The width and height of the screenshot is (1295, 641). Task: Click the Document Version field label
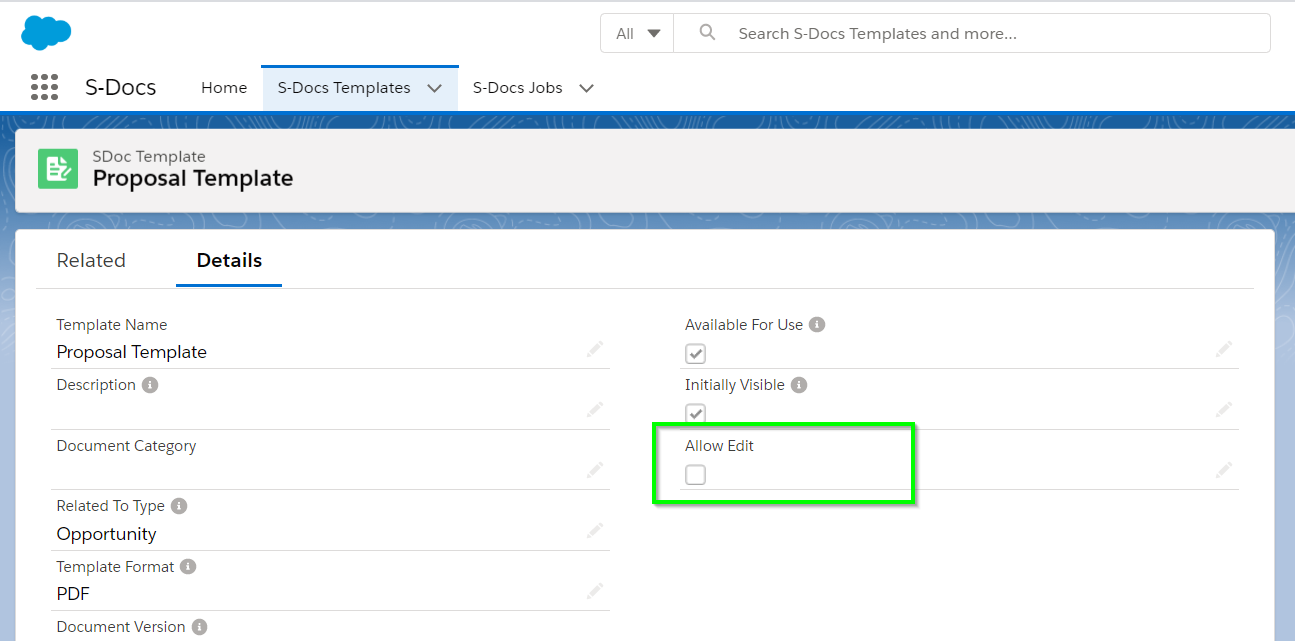pyautogui.click(x=121, y=627)
